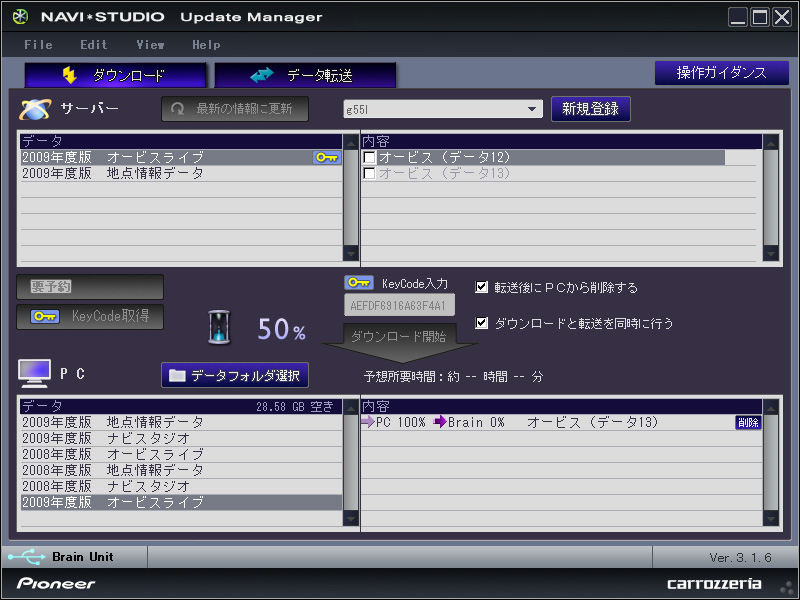Uncheck ダウンロードと転送を同時に行う option
Viewport: 800px width, 600px height.
pos(482,323)
